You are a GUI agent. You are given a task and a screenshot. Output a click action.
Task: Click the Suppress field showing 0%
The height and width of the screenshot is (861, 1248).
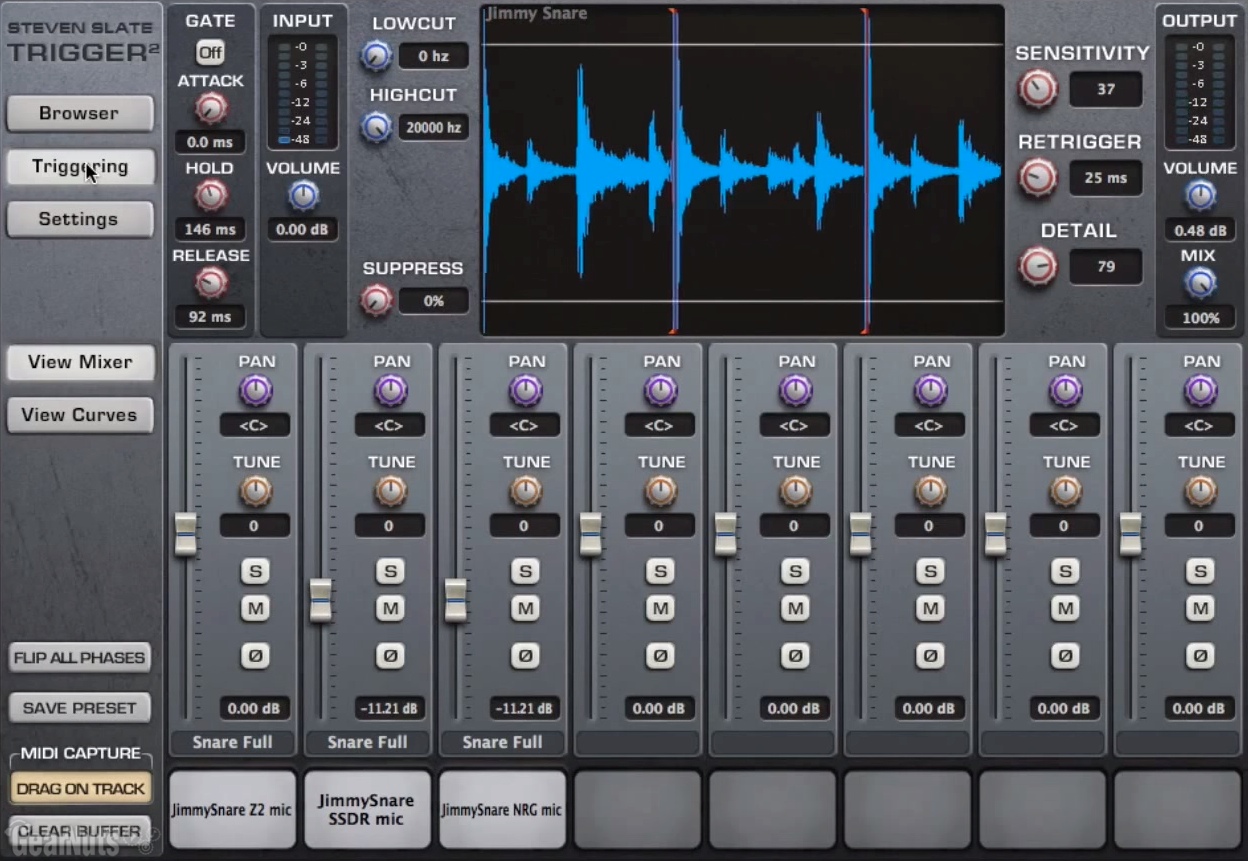[x=434, y=300]
